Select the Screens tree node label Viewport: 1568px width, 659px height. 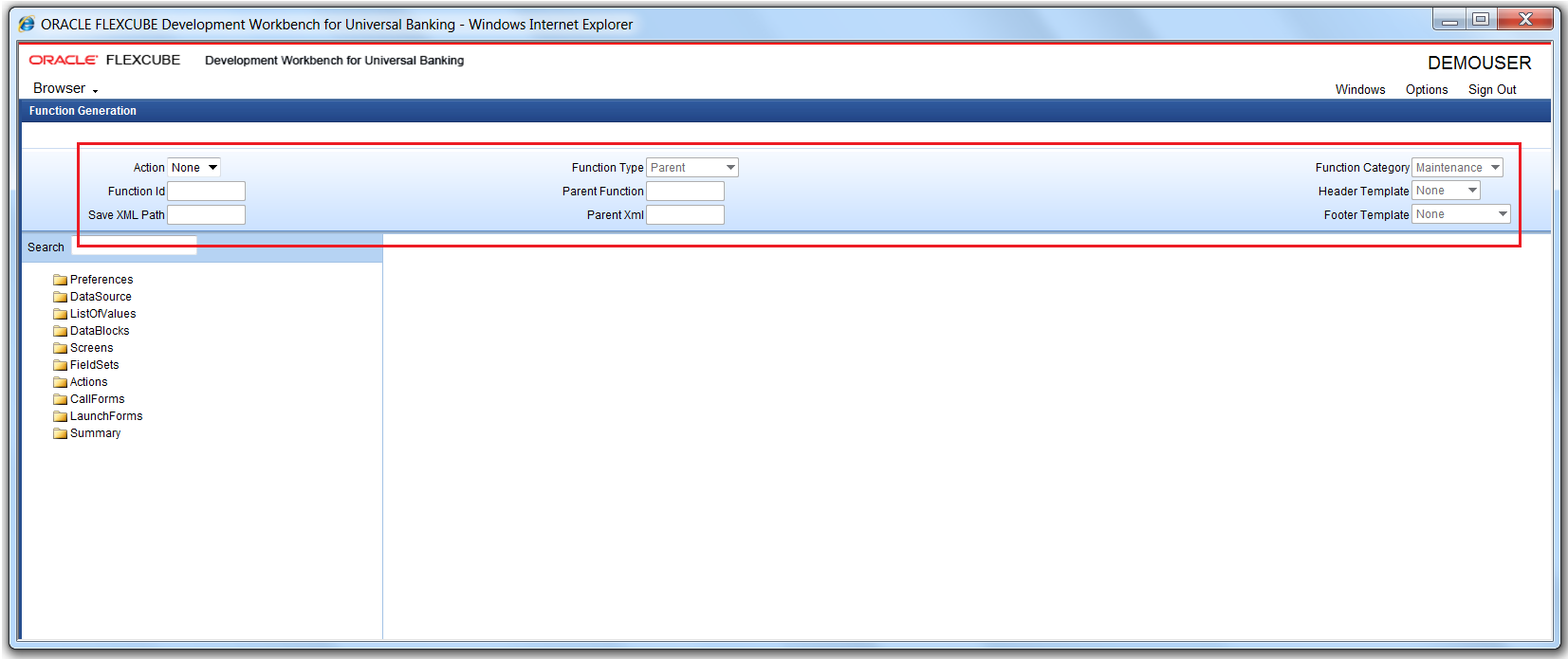[x=91, y=348]
